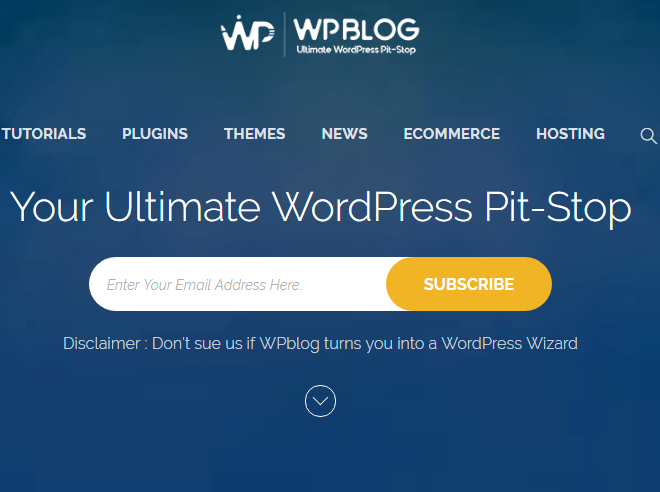Click "Pit-Stop" in the large headline
Screen dimensions: 660x492
(x=558, y=207)
